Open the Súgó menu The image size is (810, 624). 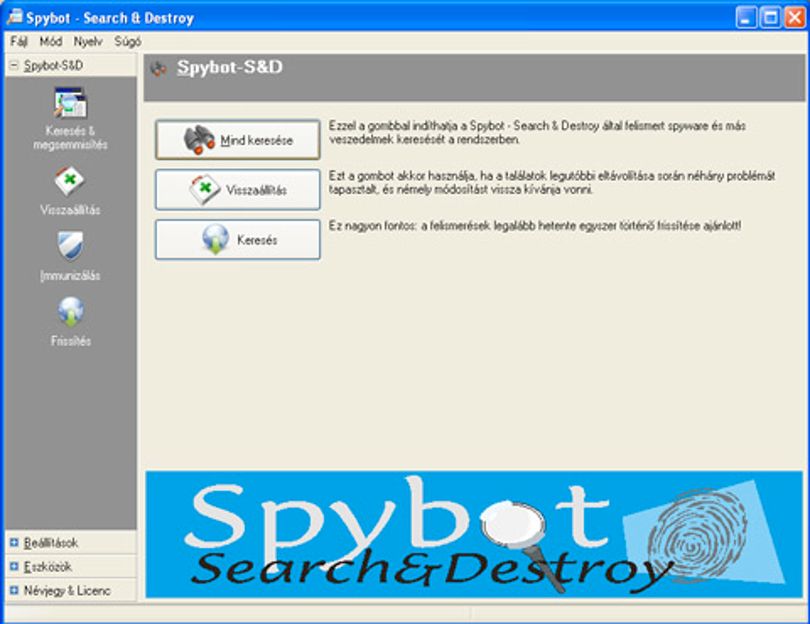128,41
